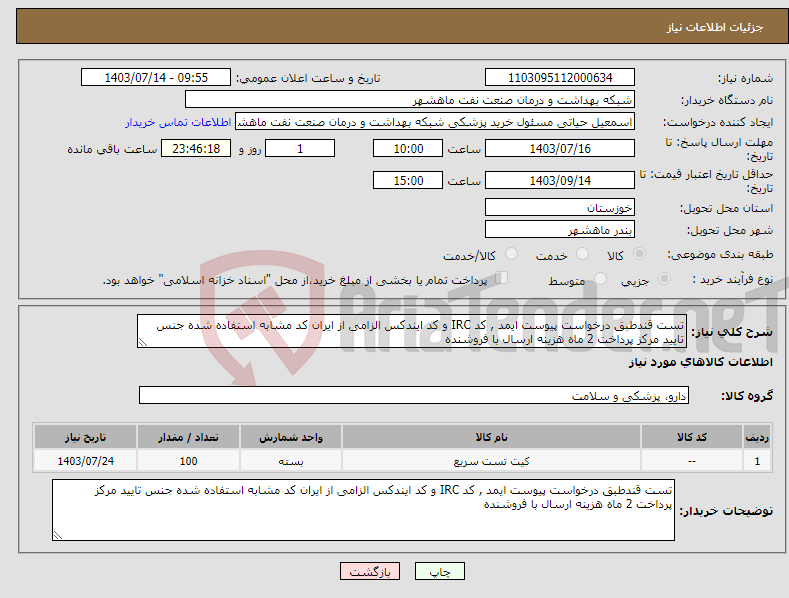Click the response deadline date 1403/07/16
Viewport: 789px width, 598px height.
point(560,148)
